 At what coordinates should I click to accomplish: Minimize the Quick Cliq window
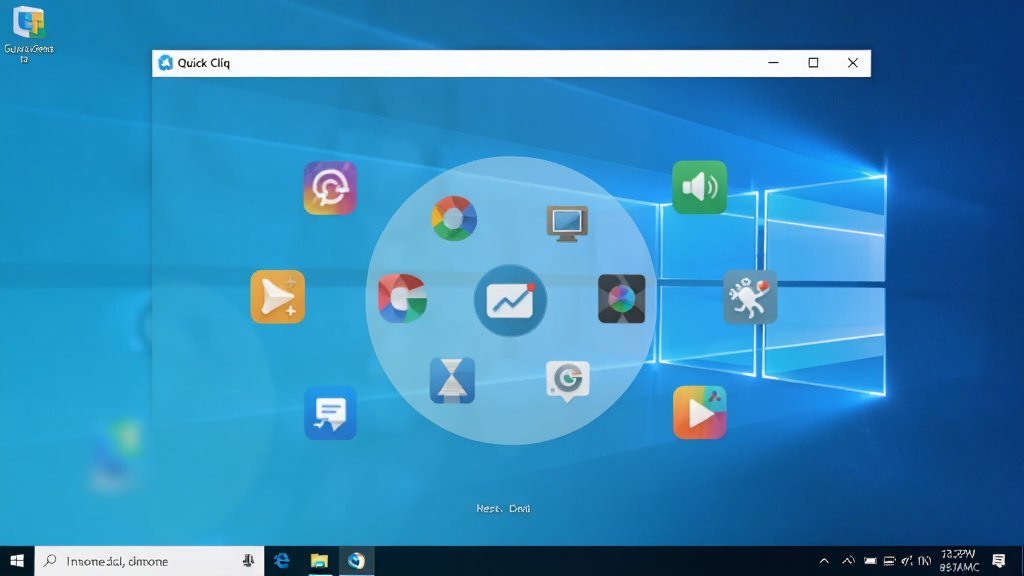point(773,63)
